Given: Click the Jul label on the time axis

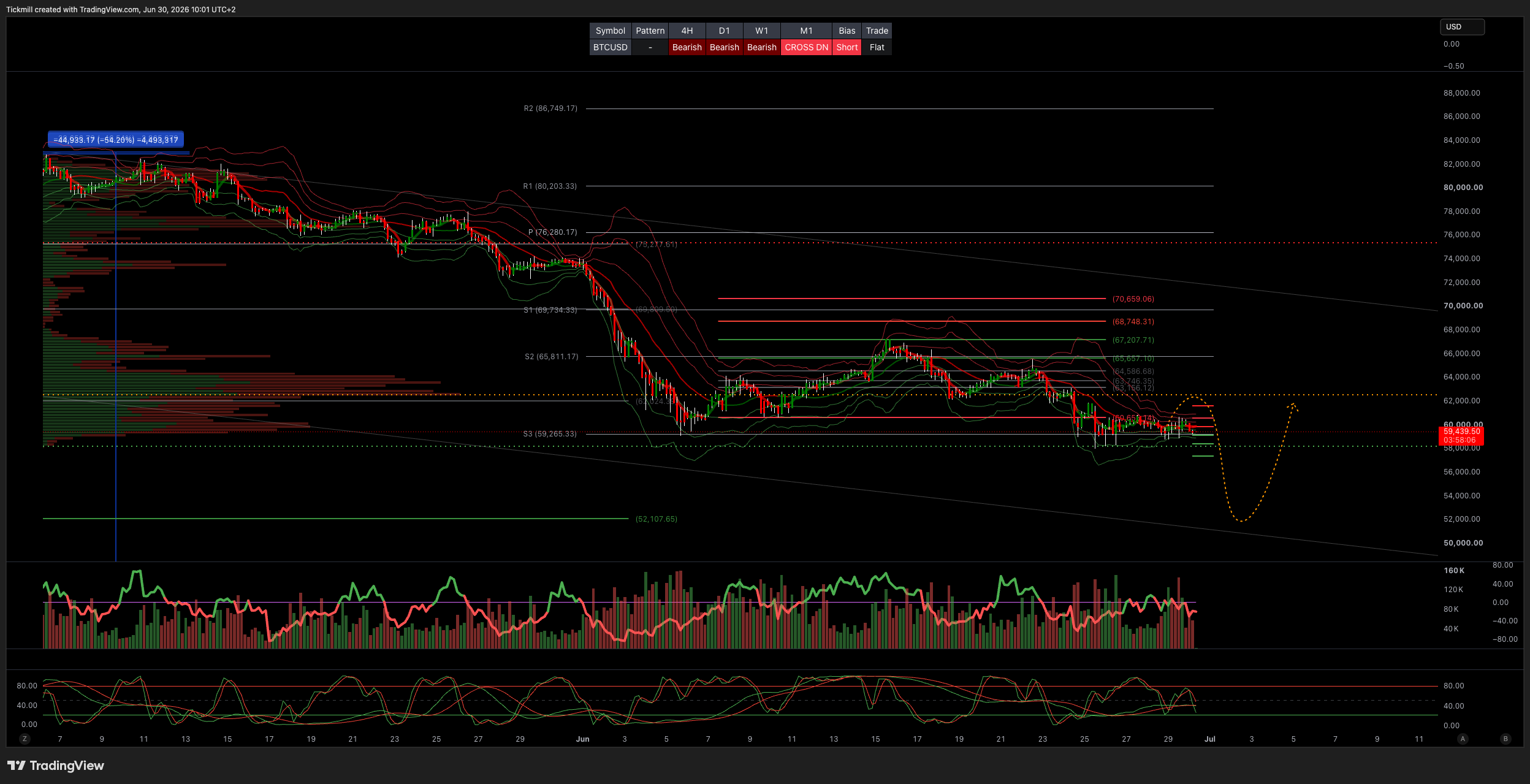Looking at the screenshot, I should [1209, 739].
